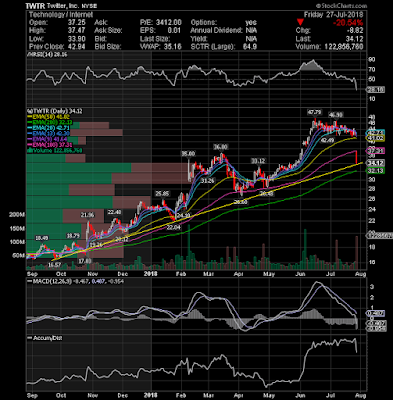Click the Low value 33.90
This screenshot has width=393, height=400.
76,39
